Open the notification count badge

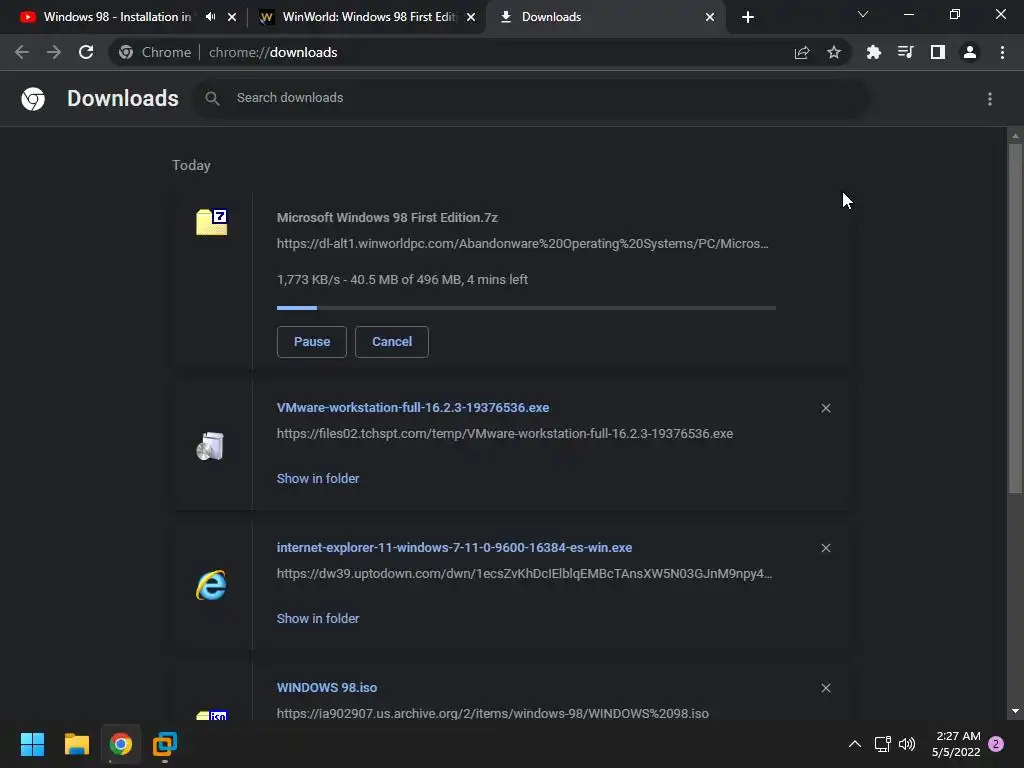(996, 744)
